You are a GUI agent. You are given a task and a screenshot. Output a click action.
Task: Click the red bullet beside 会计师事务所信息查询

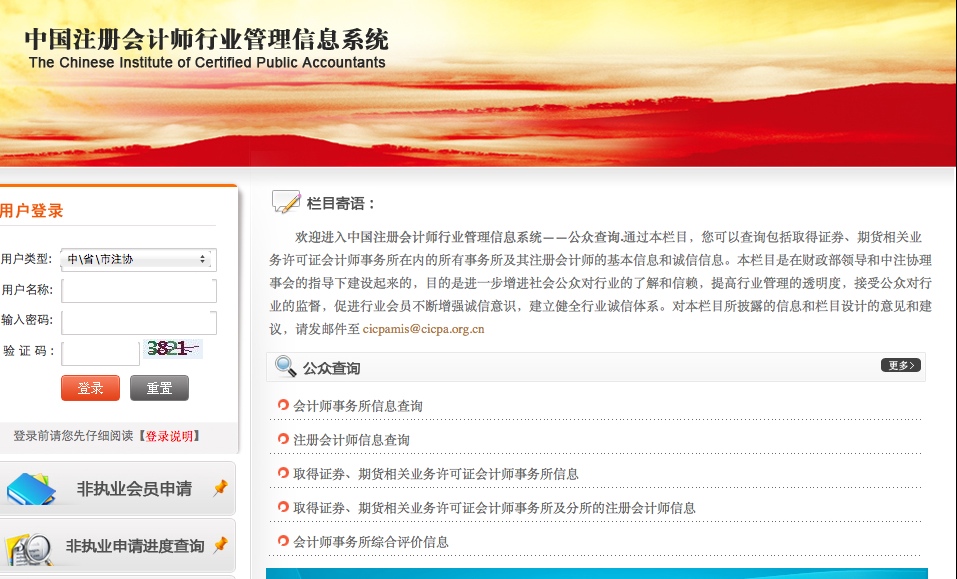283,405
